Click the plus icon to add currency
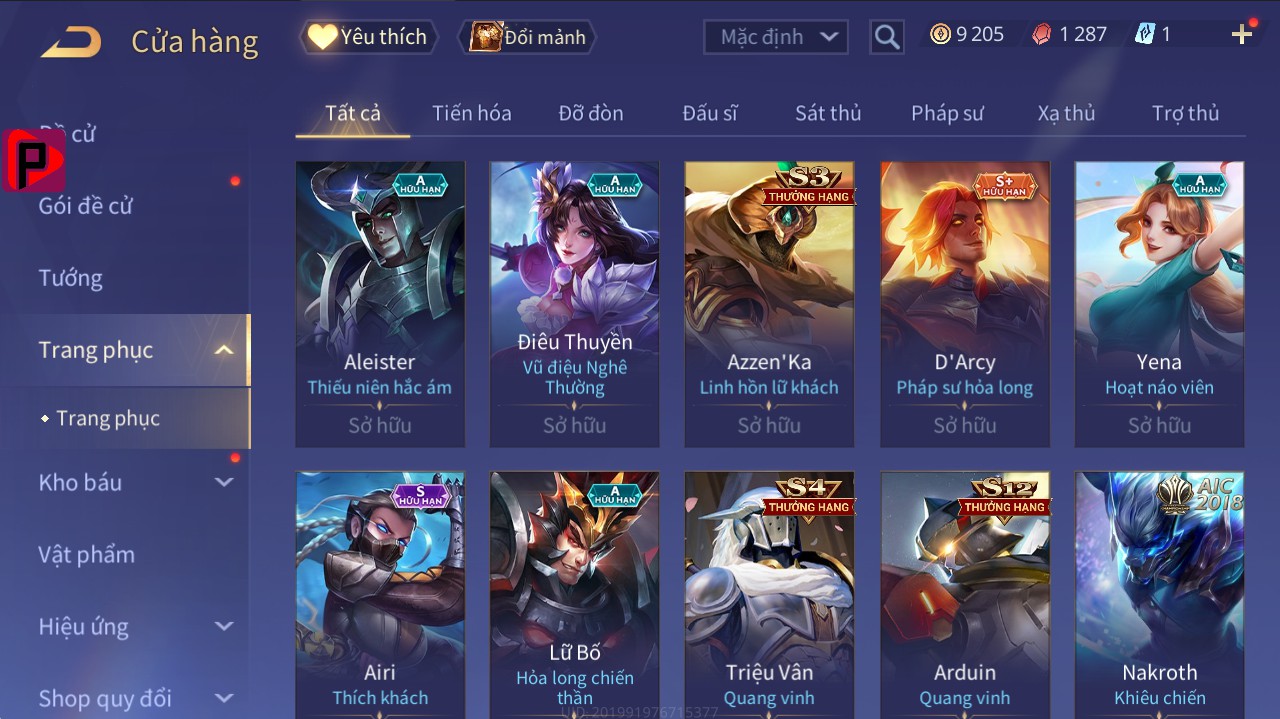The image size is (1280, 719). (1242, 35)
